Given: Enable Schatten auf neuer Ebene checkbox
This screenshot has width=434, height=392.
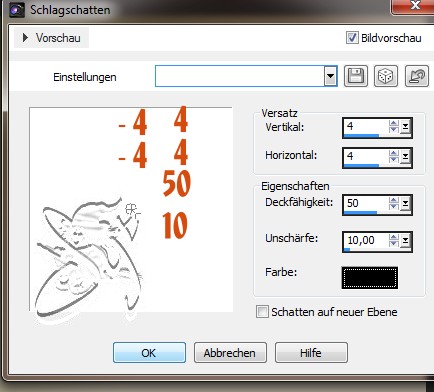Looking at the screenshot, I should [262, 312].
